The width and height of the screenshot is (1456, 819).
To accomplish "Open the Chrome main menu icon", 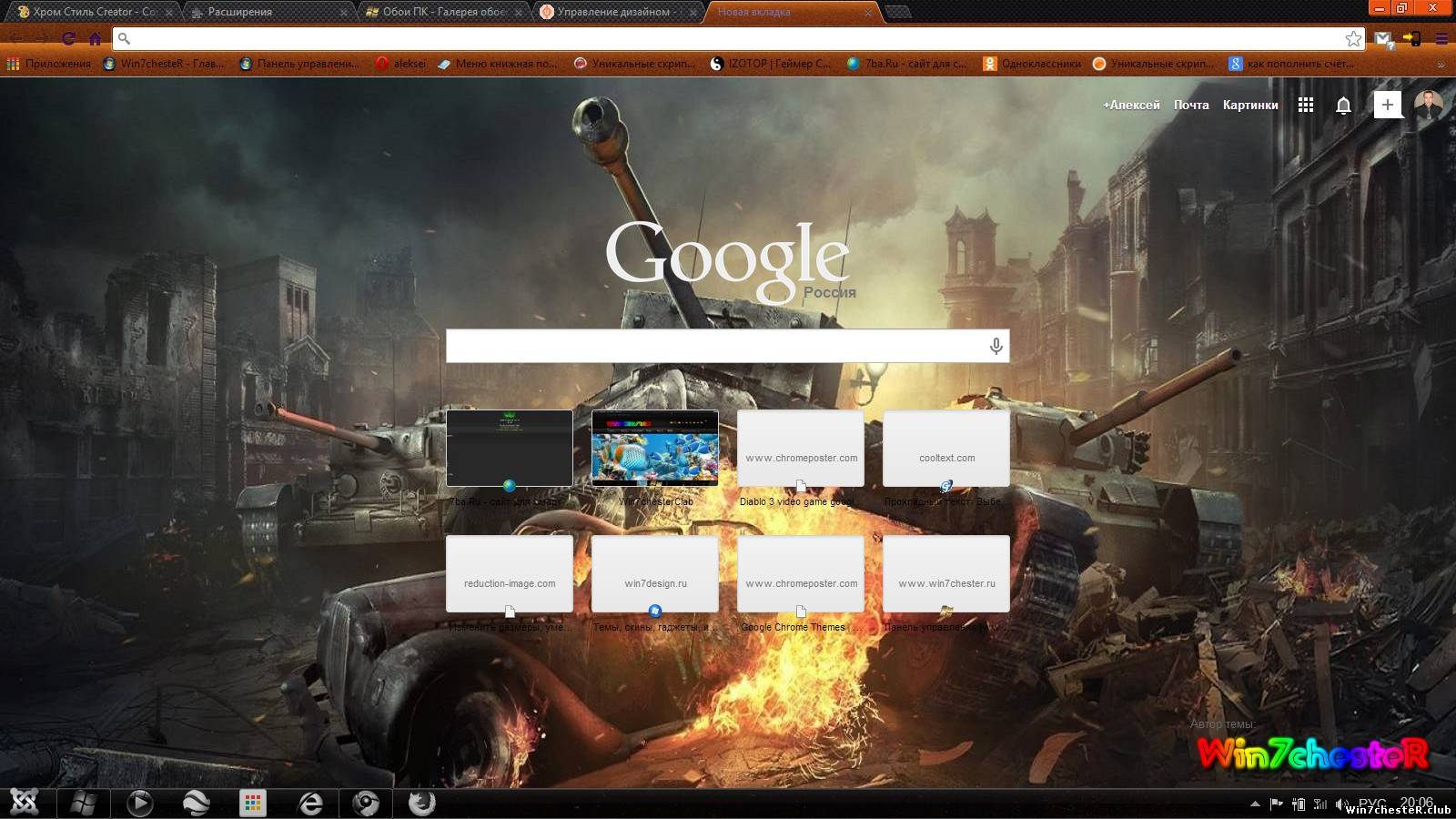I will 1441,38.
